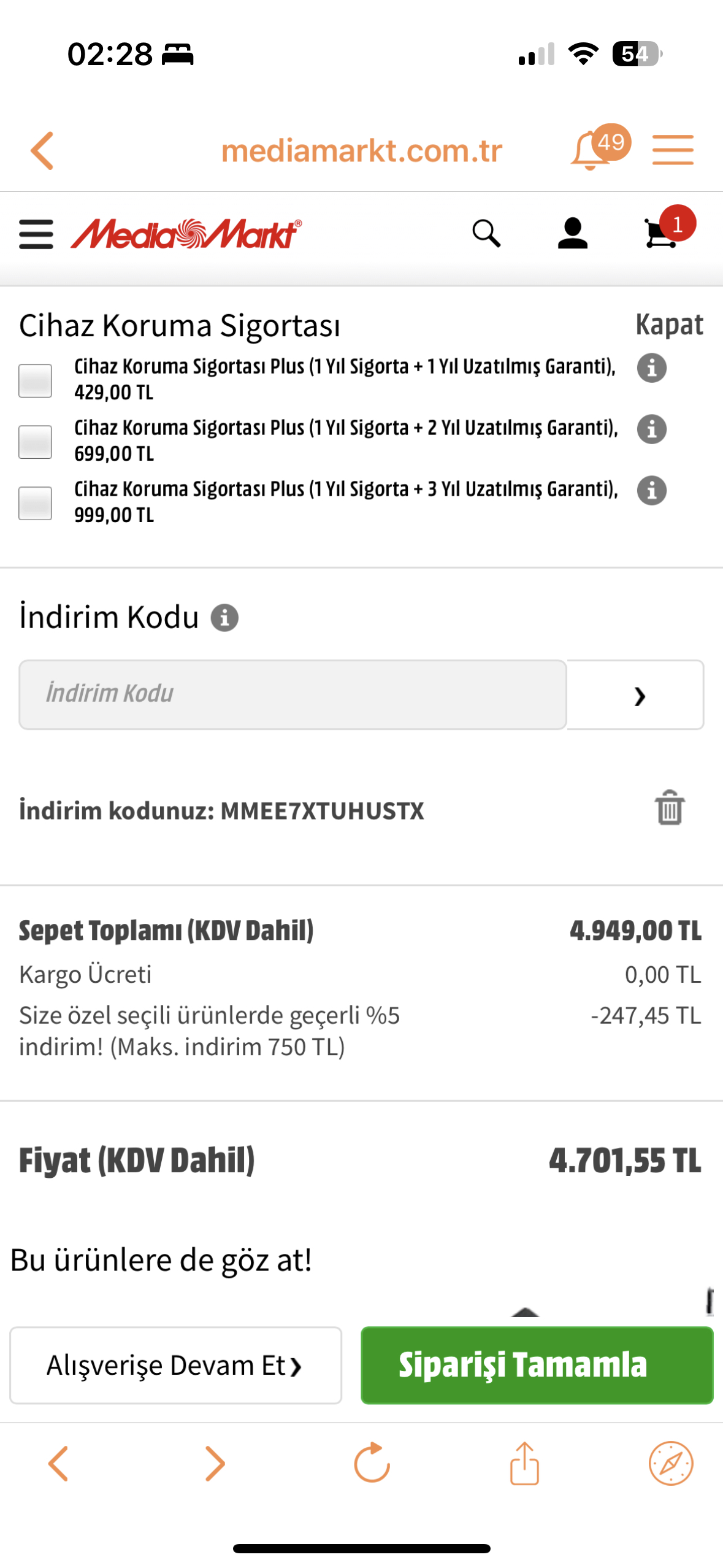The height and width of the screenshot is (1568, 723).
Task: Submit the discount code with the arrow button
Action: 635,694
